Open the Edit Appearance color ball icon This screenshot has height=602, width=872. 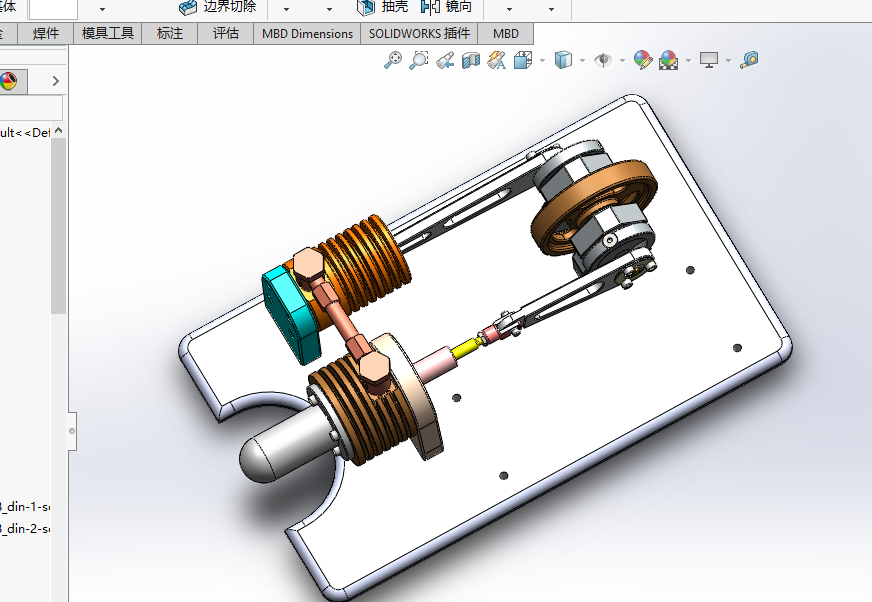point(643,60)
